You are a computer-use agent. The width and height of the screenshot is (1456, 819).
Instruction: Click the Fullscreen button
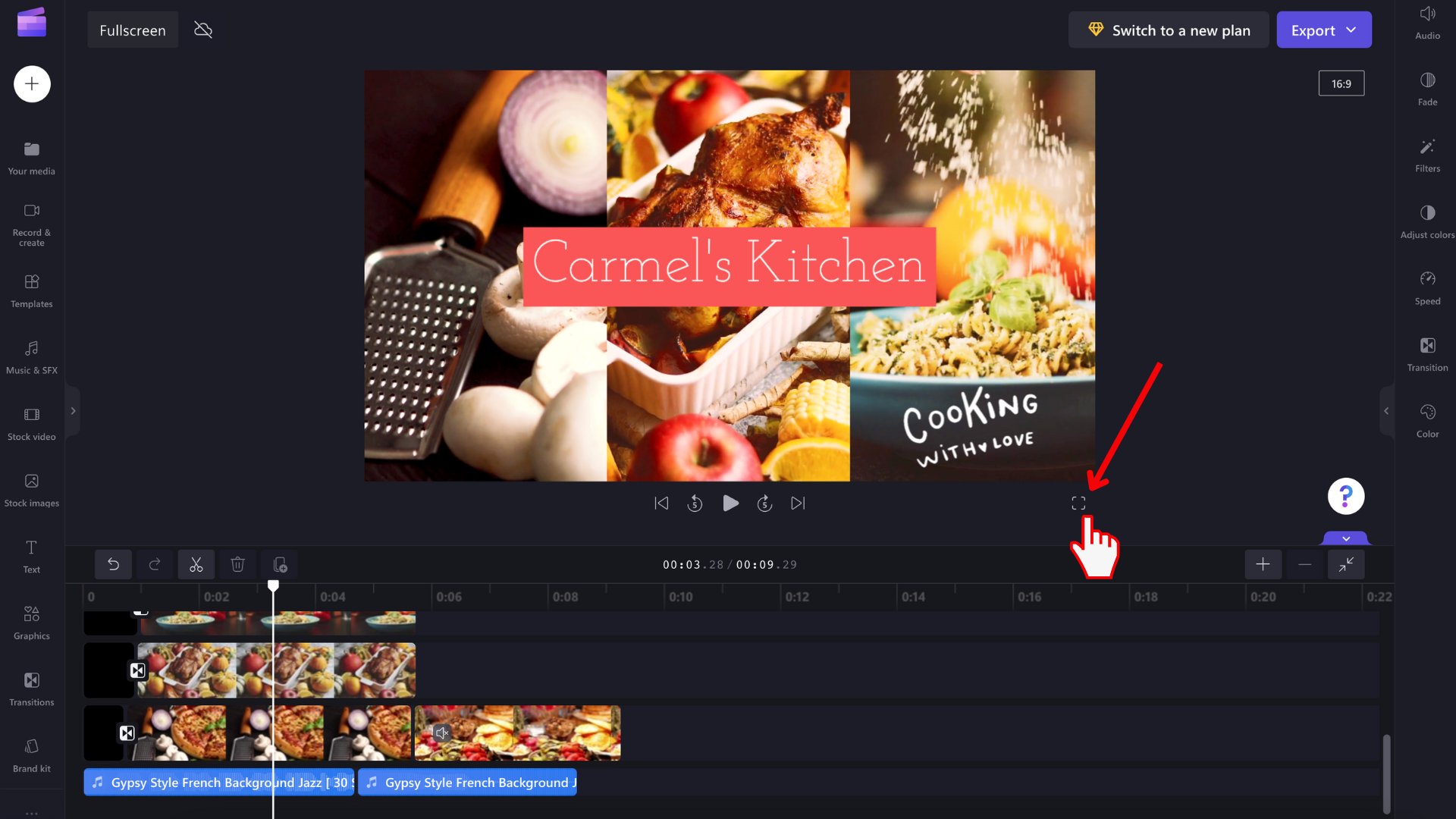(x=133, y=30)
